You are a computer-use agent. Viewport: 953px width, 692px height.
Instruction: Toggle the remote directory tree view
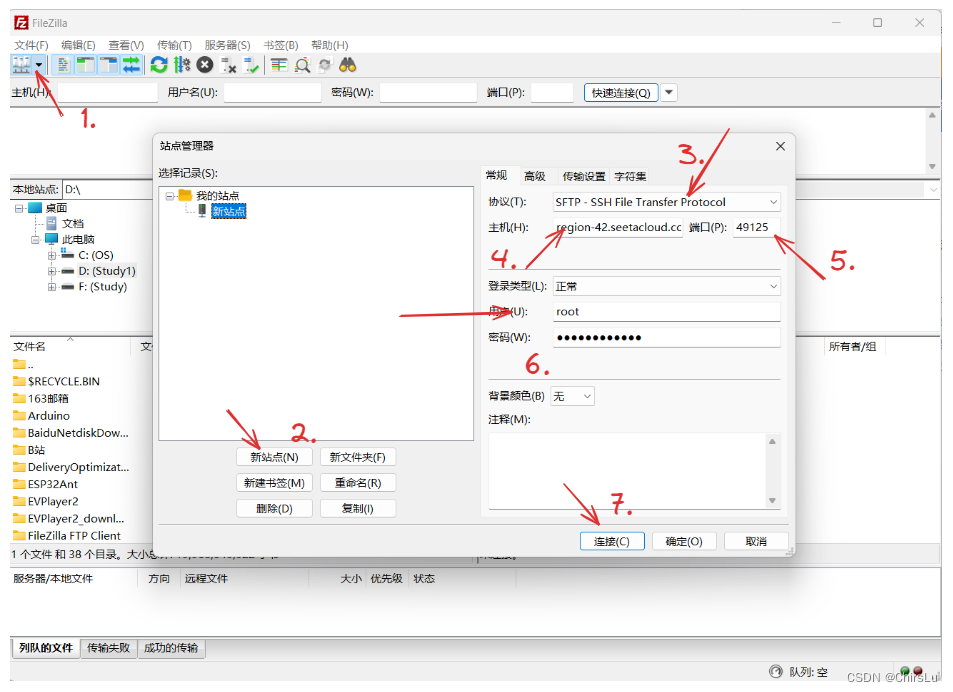coord(110,65)
